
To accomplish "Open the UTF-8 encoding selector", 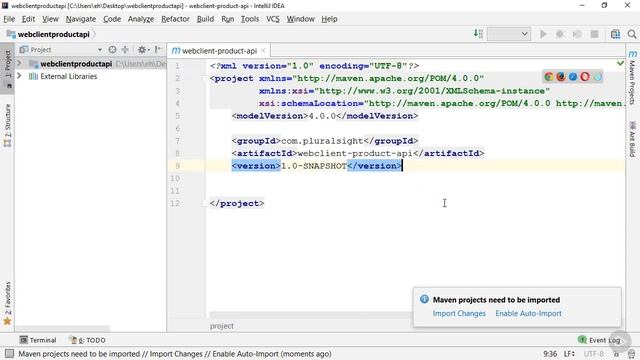I will (x=594, y=354).
